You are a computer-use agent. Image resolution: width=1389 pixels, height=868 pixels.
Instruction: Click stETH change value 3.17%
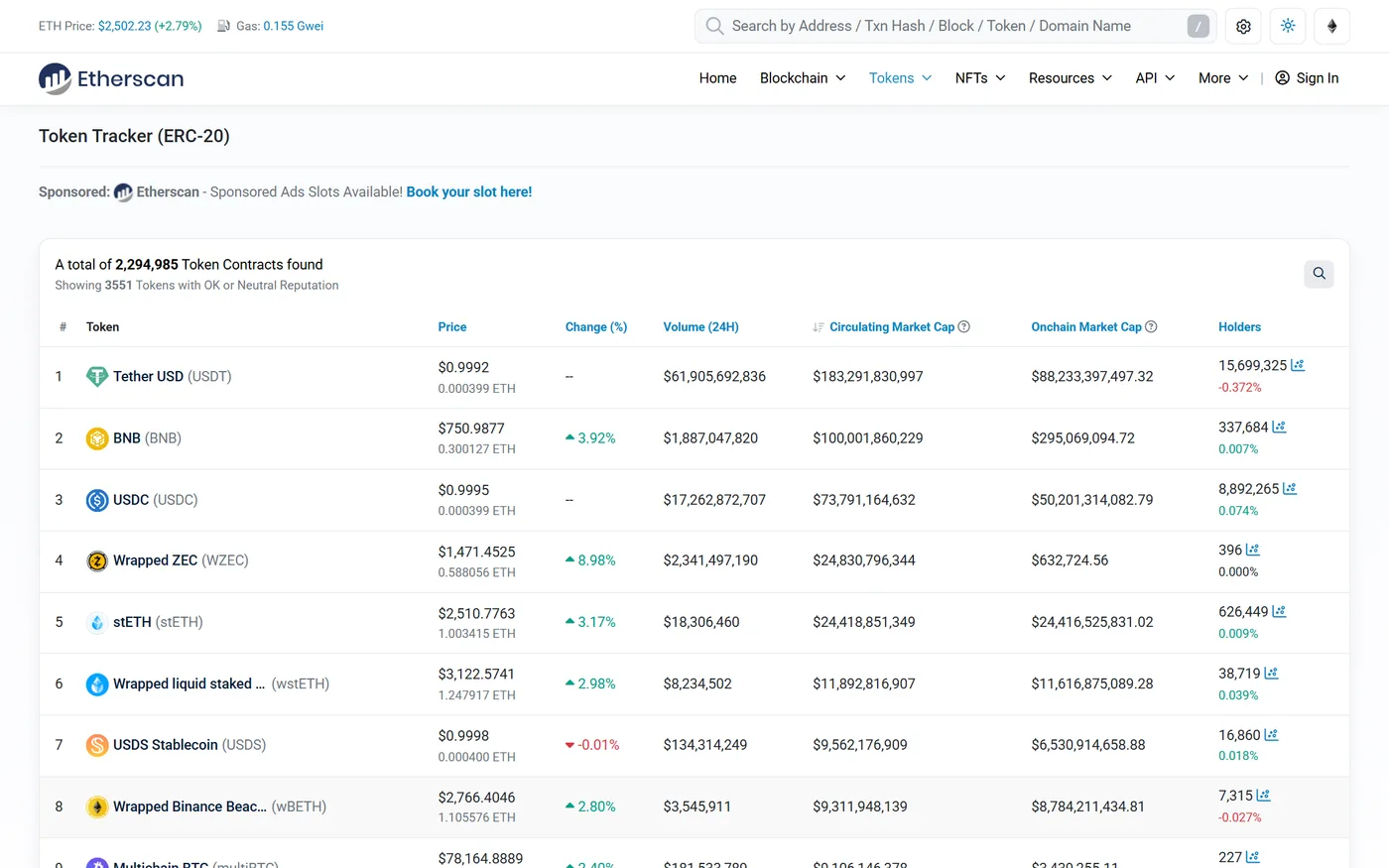pos(590,622)
